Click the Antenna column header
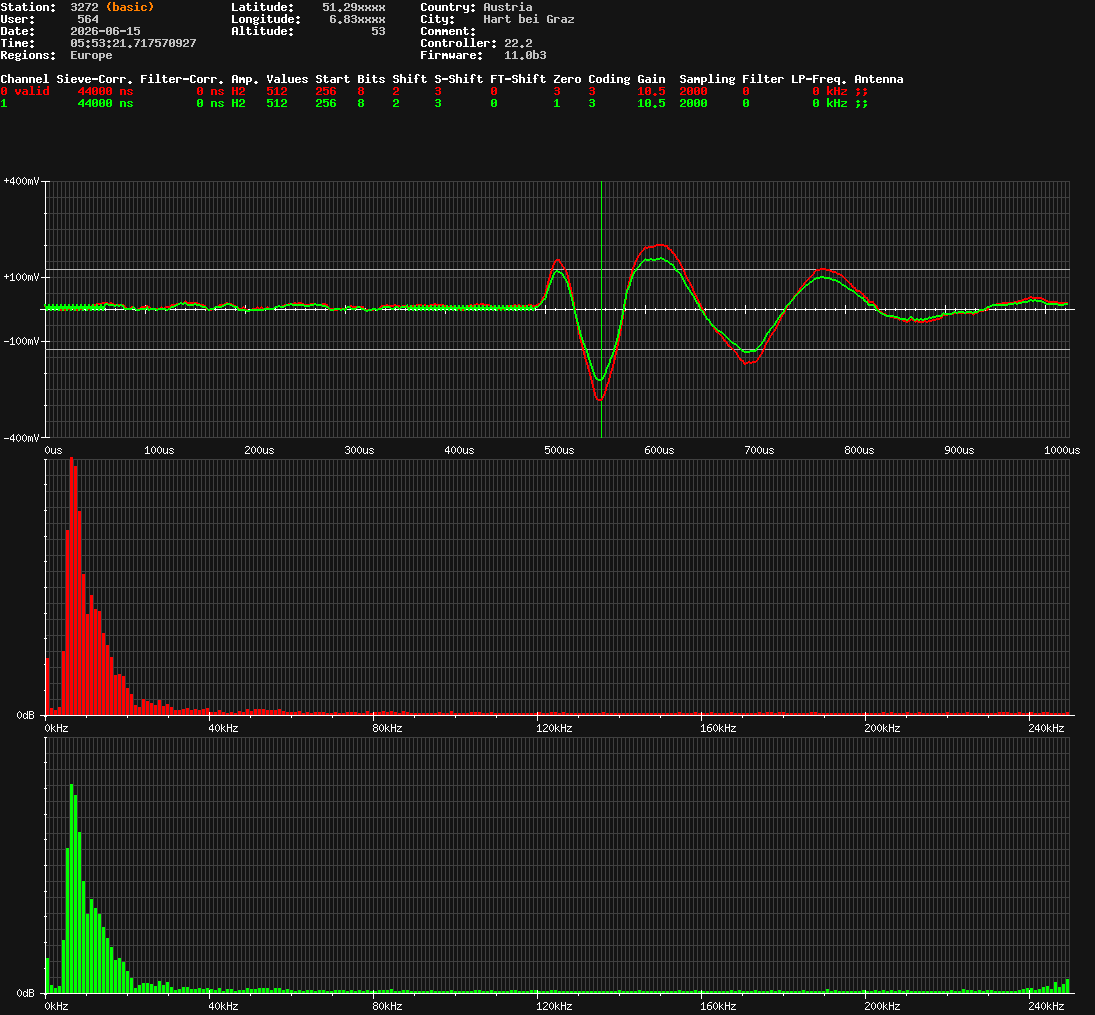This screenshot has height=1015, width=1095. (879, 79)
